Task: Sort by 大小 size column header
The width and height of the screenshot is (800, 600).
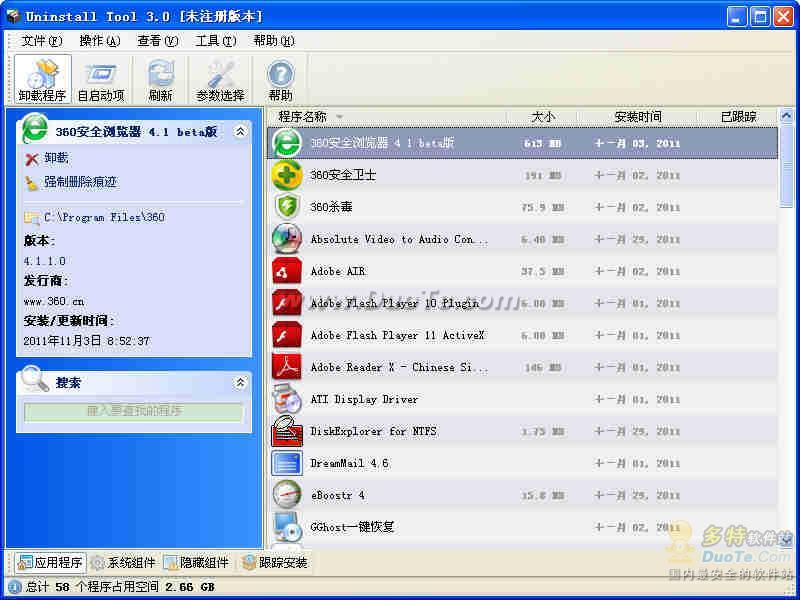Action: coord(543,117)
